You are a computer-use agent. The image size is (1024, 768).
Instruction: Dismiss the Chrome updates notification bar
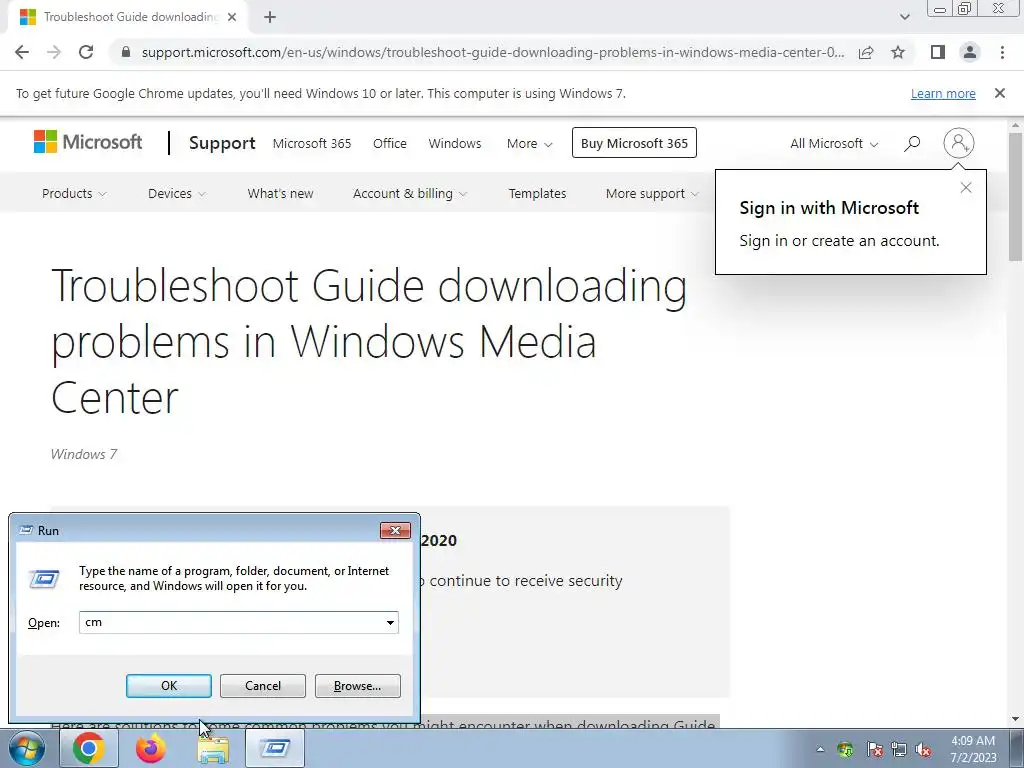coord(999,93)
